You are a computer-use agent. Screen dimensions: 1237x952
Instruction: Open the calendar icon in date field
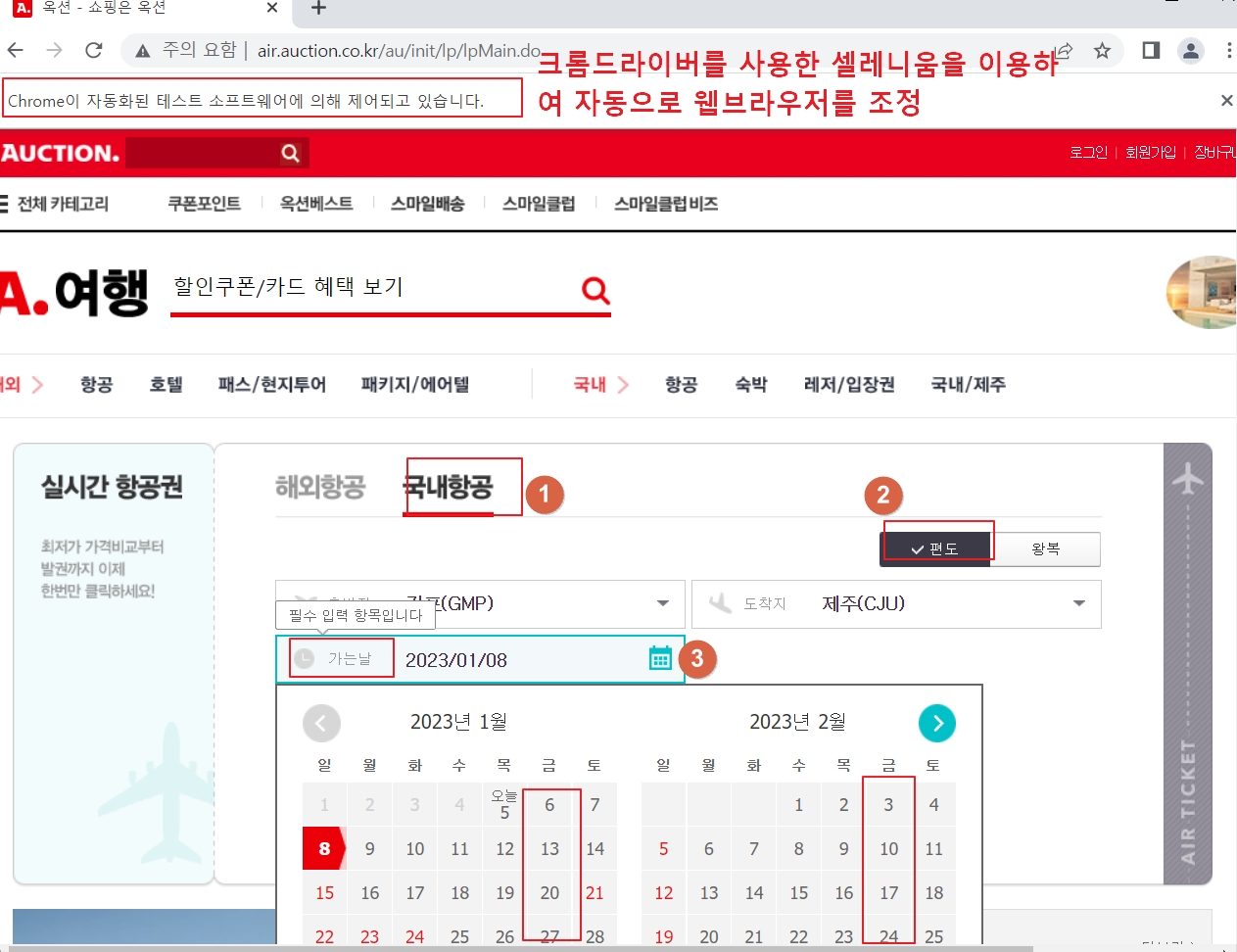pyautogui.click(x=661, y=658)
